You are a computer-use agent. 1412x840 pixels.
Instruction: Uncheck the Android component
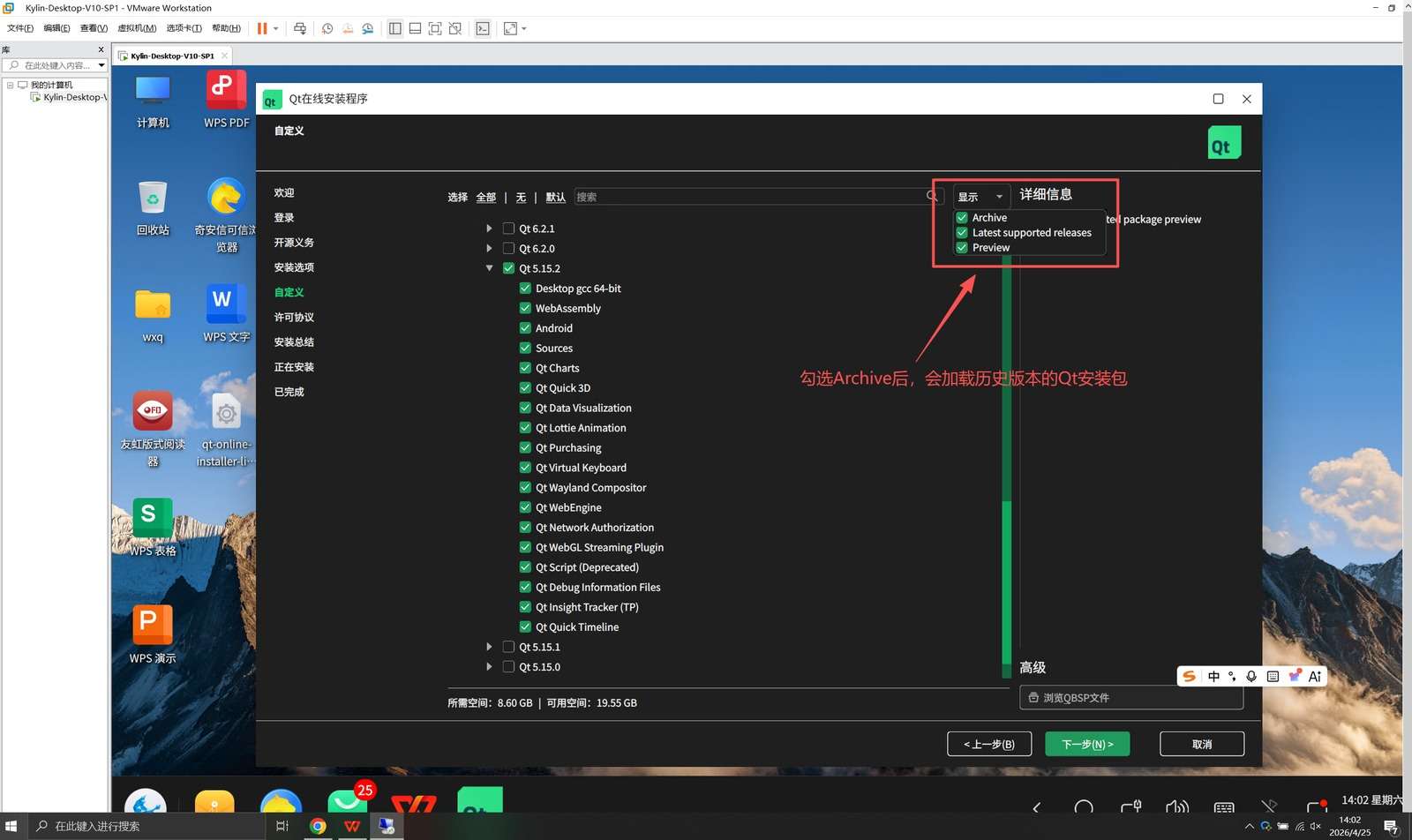(x=525, y=327)
